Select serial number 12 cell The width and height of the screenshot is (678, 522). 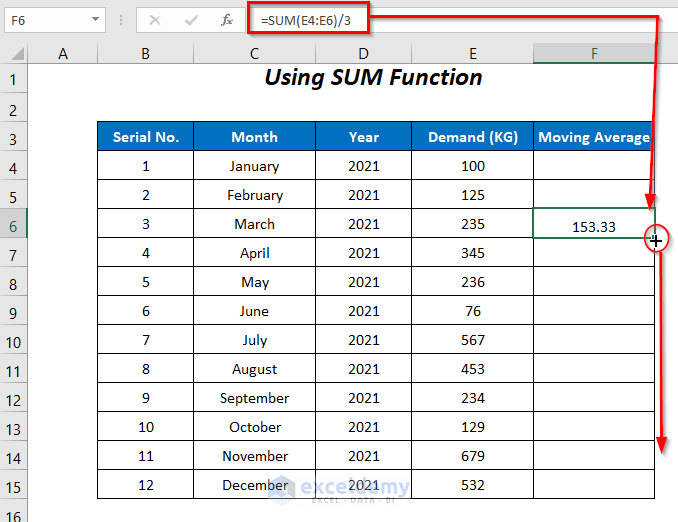(145, 484)
